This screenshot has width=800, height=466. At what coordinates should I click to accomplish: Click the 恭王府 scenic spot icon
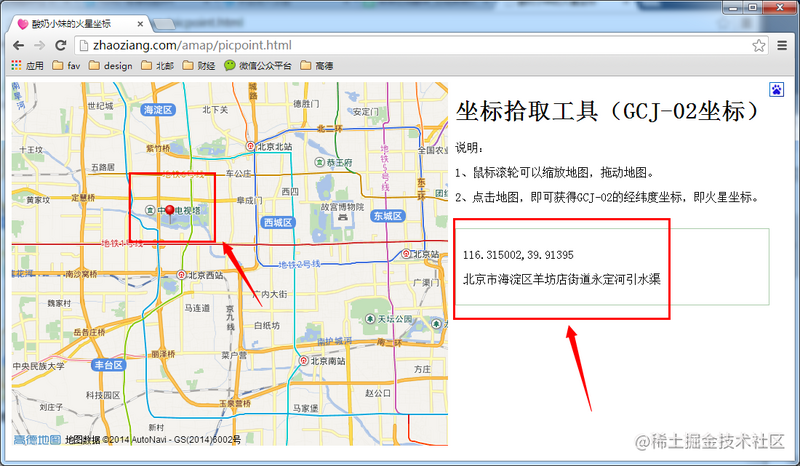pyautogui.click(x=319, y=162)
